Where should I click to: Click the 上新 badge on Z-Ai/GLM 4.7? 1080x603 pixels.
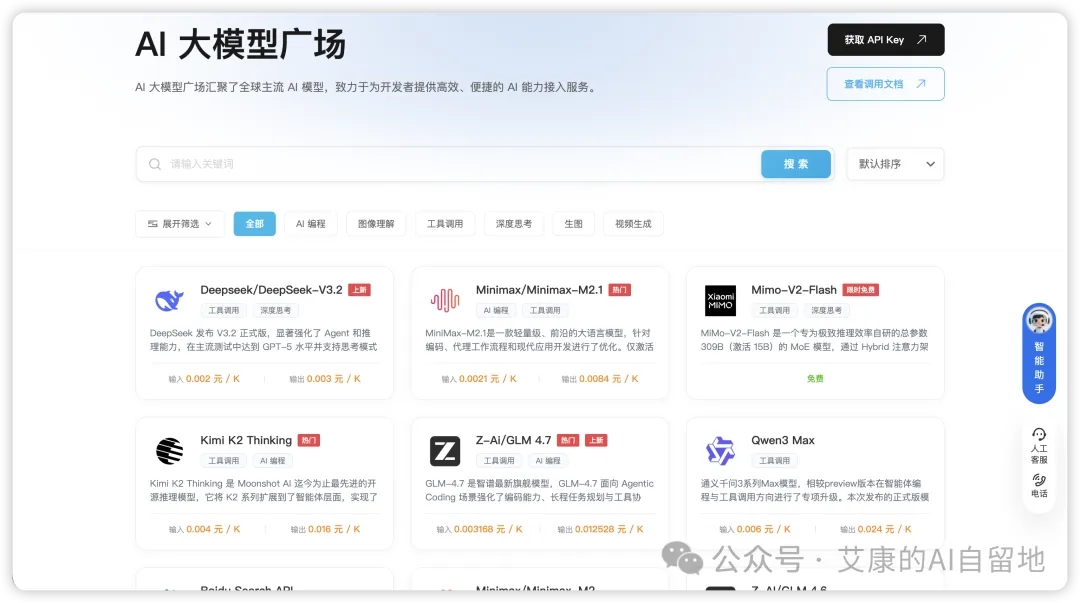[596, 440]
